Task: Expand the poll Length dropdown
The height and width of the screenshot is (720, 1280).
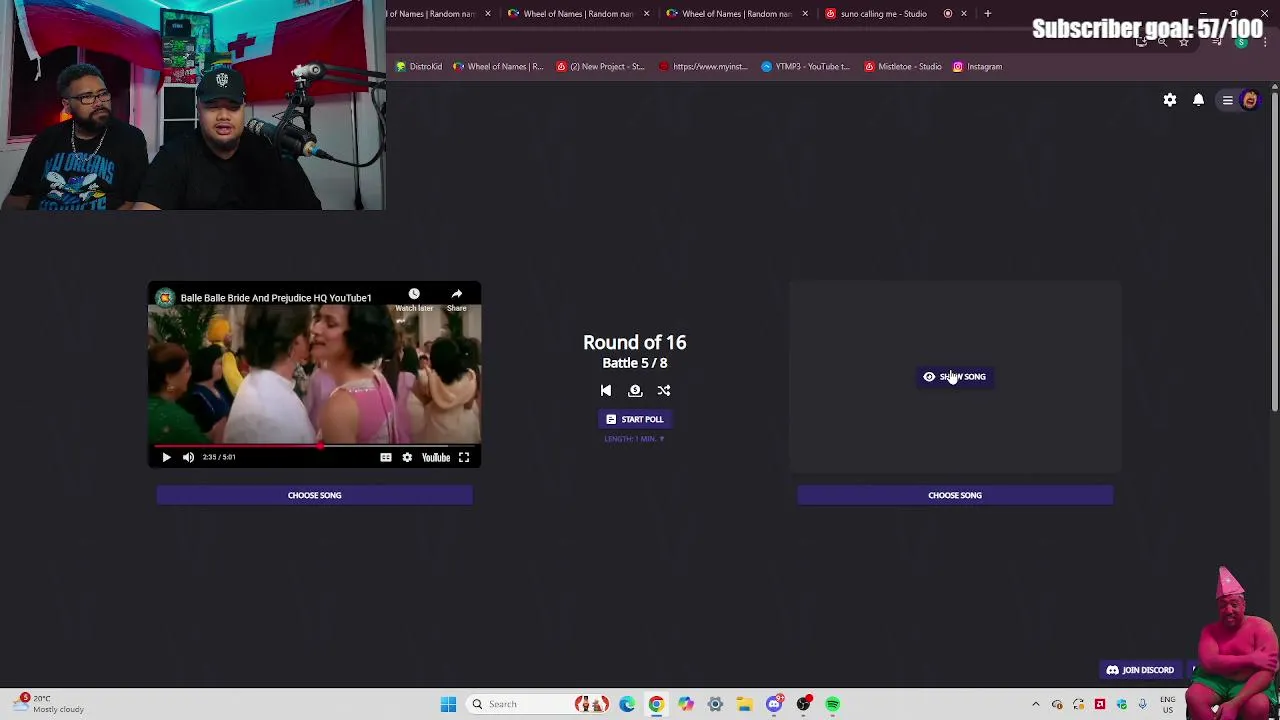Action: pos(634,439)
